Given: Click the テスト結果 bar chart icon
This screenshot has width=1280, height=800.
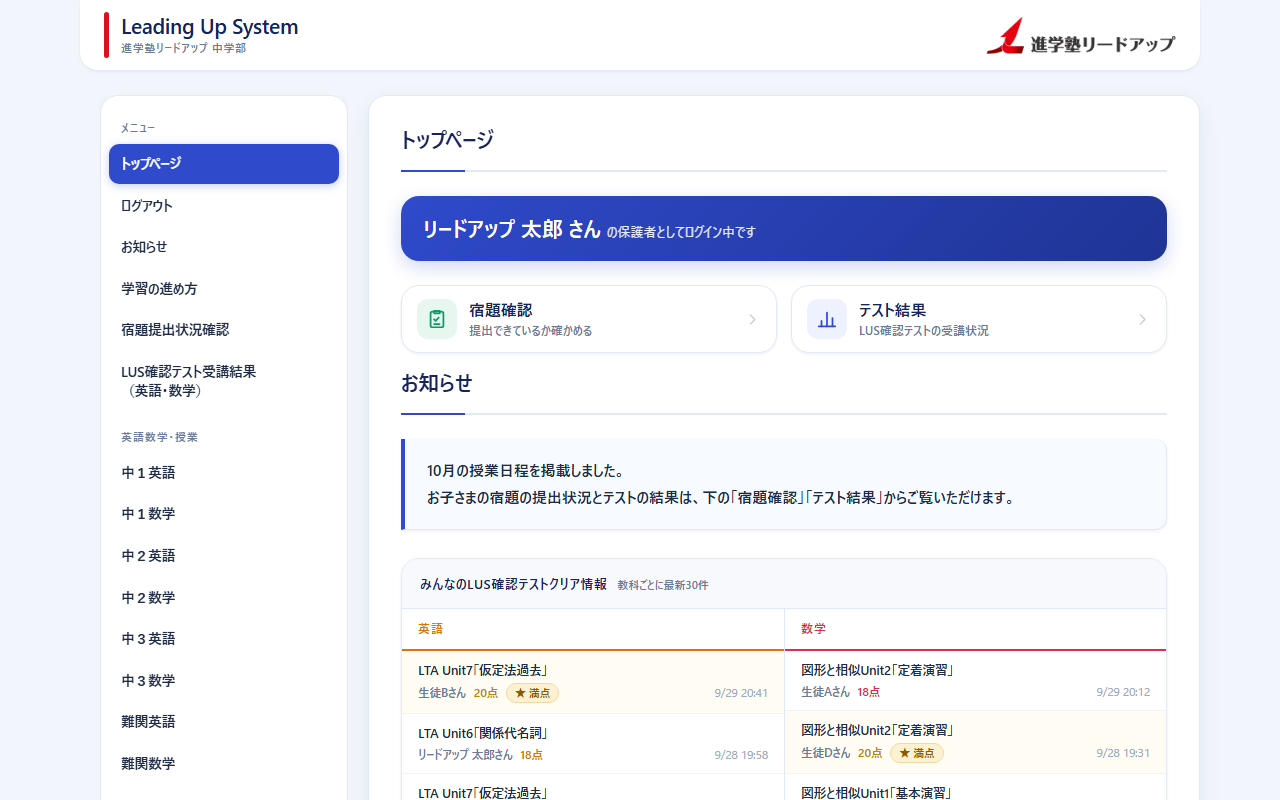Looking at the screenshot, I should [x=827, y=319].
